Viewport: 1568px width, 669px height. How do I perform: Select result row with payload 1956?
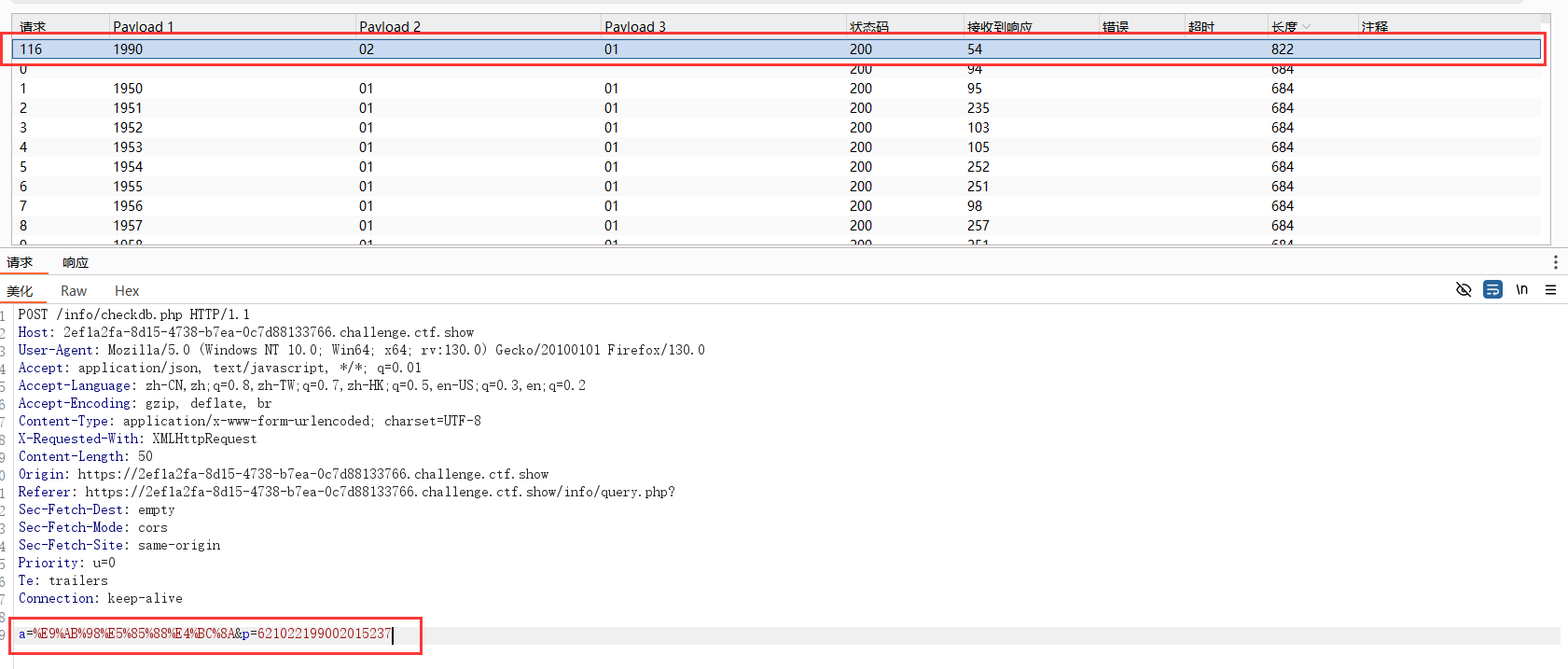pos(776,206)
